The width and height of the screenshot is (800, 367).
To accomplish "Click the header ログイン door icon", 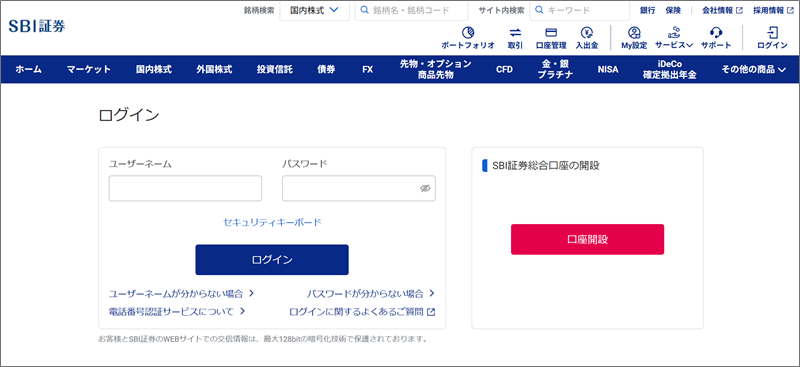I will (772, 33).
